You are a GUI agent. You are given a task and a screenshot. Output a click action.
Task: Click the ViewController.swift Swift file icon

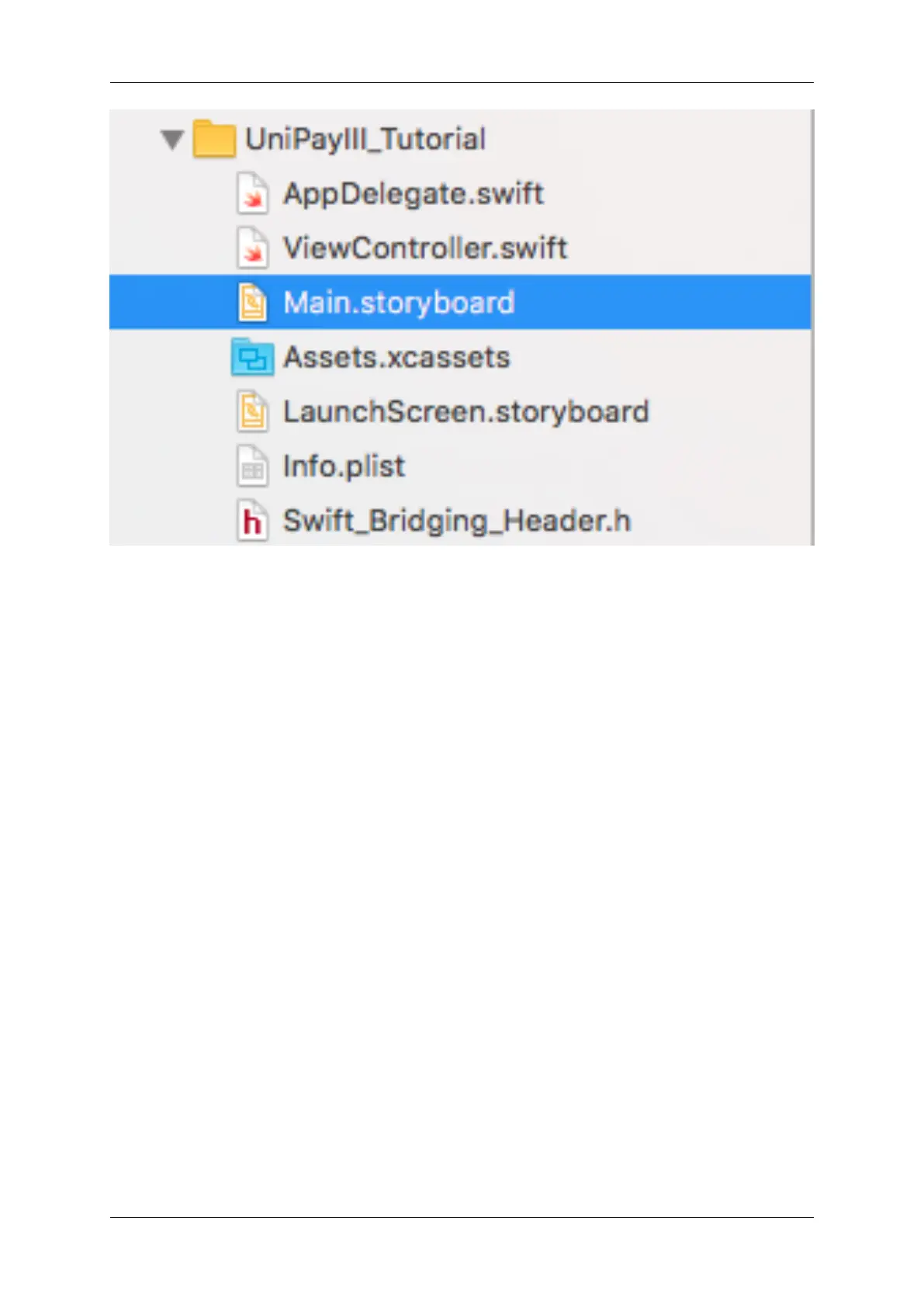(x=252, y=248)
